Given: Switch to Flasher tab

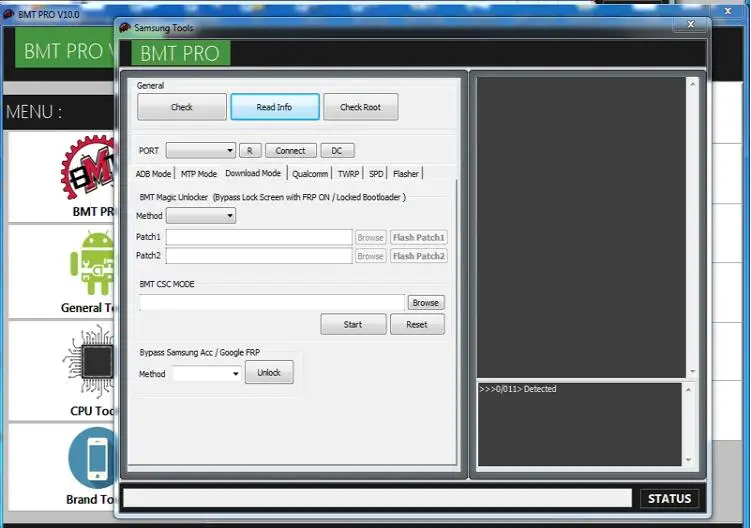Looking at the screenshot, I should (406, 173).
